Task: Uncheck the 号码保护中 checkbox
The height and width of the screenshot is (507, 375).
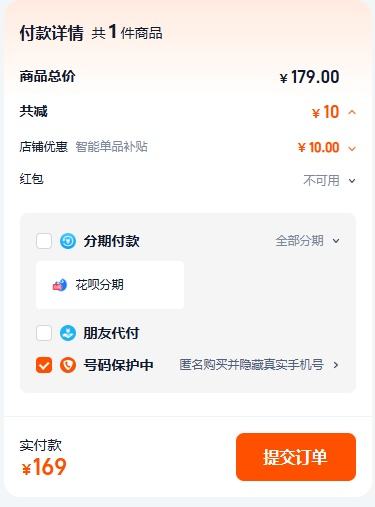Action: coord(44,365)
